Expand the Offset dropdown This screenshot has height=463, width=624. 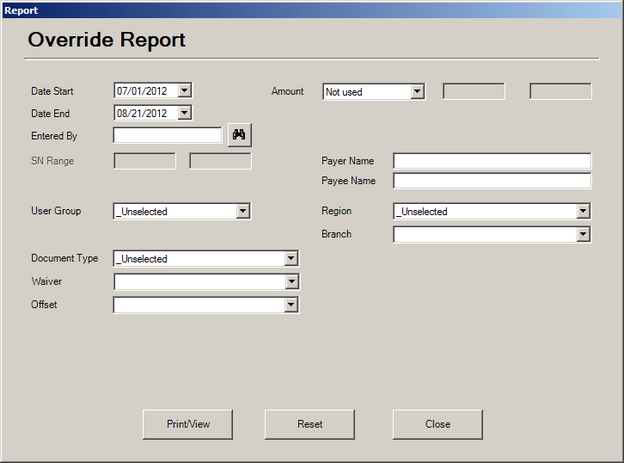click(x=291, y=305)
